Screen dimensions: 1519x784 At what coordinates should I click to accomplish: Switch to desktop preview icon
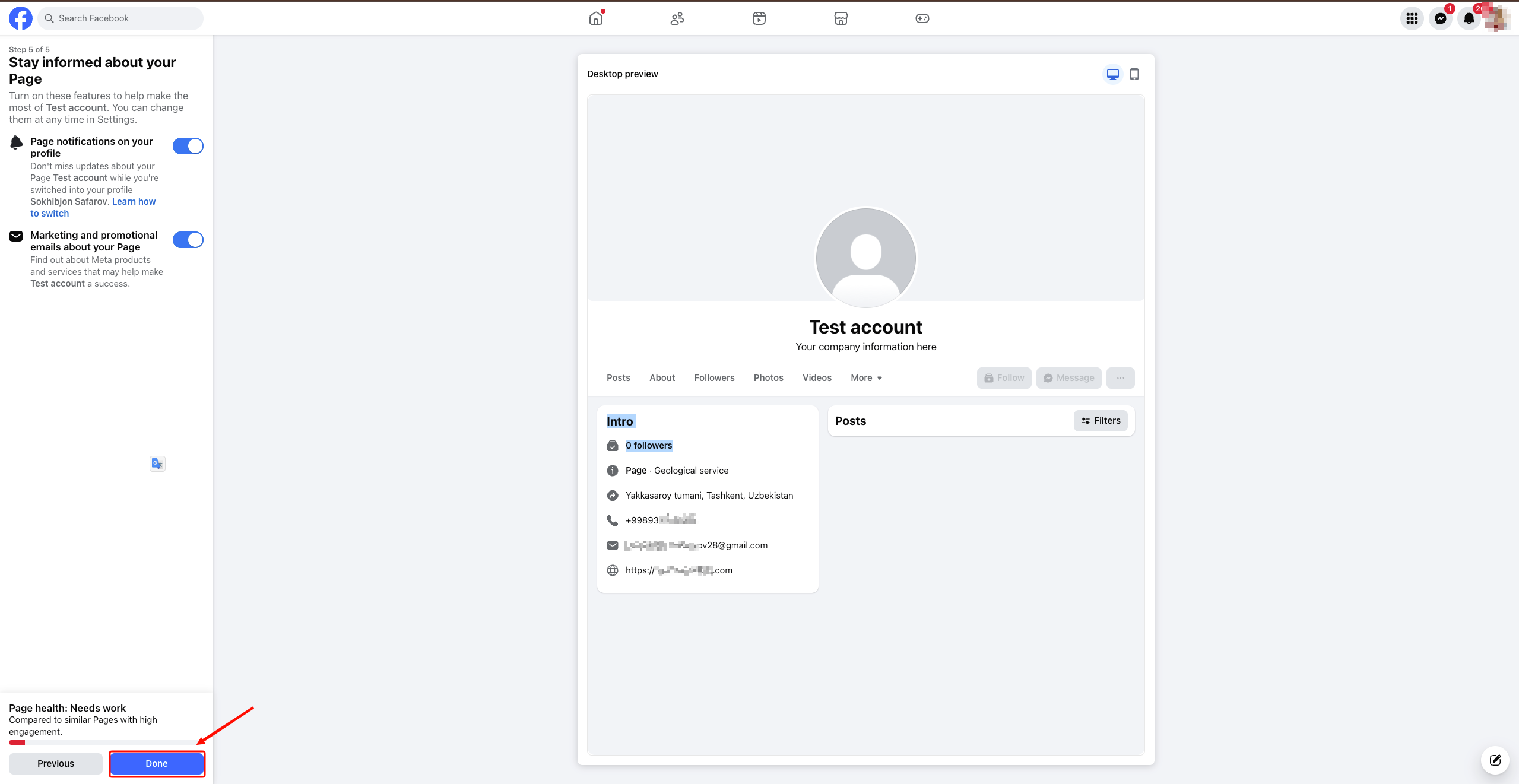click(1113, 74)
